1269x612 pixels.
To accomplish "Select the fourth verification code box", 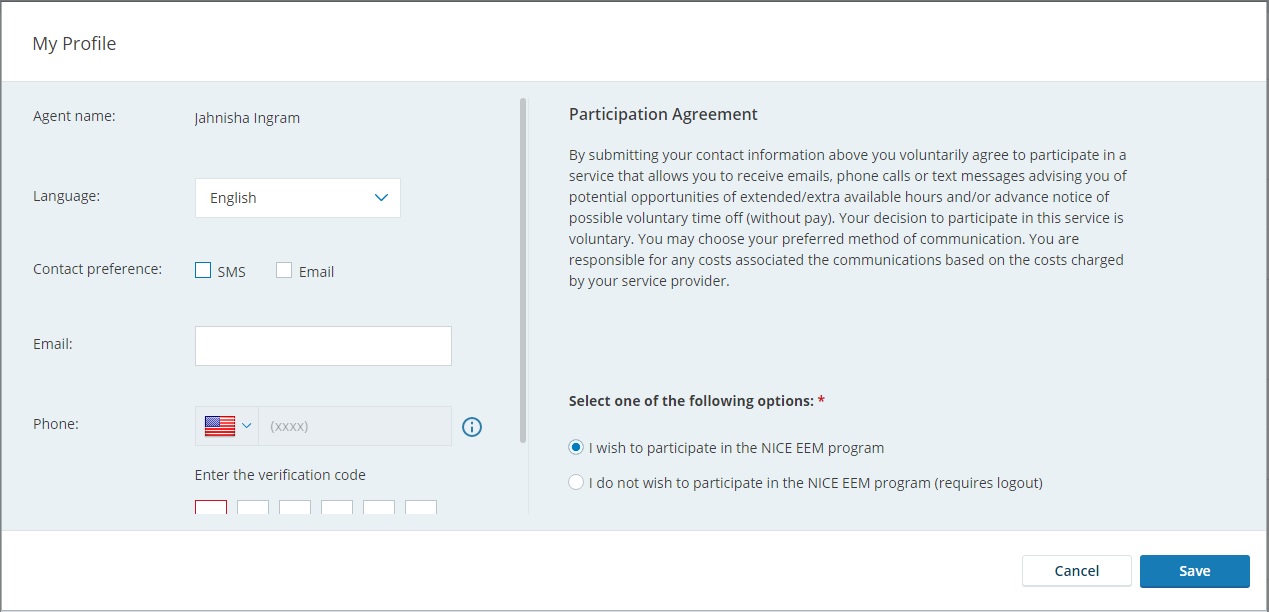I will (x=337, y=507).
